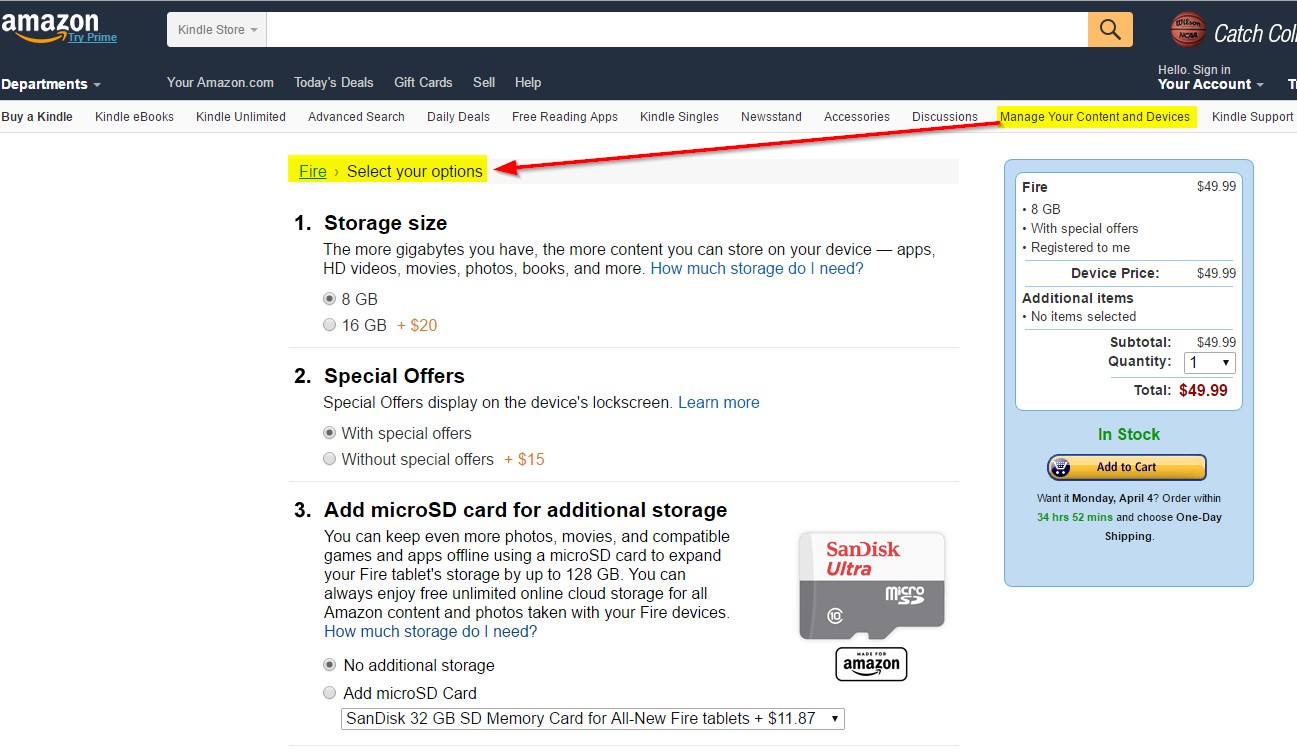Open Discussions section

click(945, 117)
